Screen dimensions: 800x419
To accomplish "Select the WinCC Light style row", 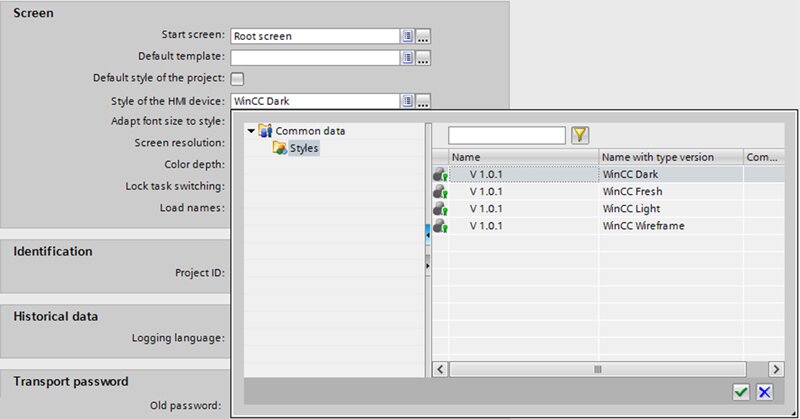I will [x=608, y=209].
